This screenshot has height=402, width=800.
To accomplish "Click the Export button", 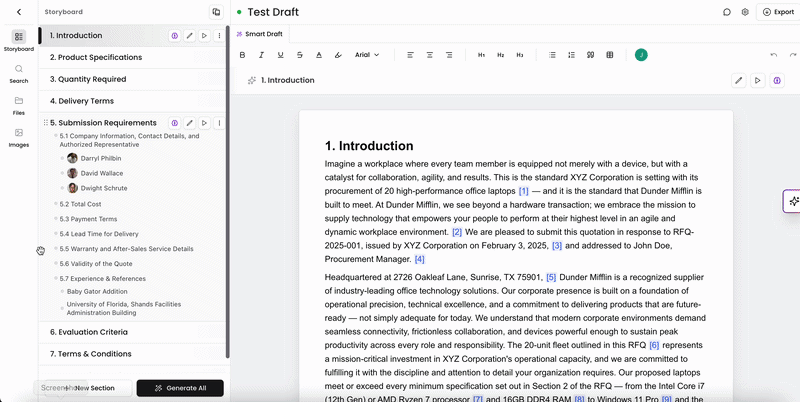I will pyautogui.click(x=778, y=12).
